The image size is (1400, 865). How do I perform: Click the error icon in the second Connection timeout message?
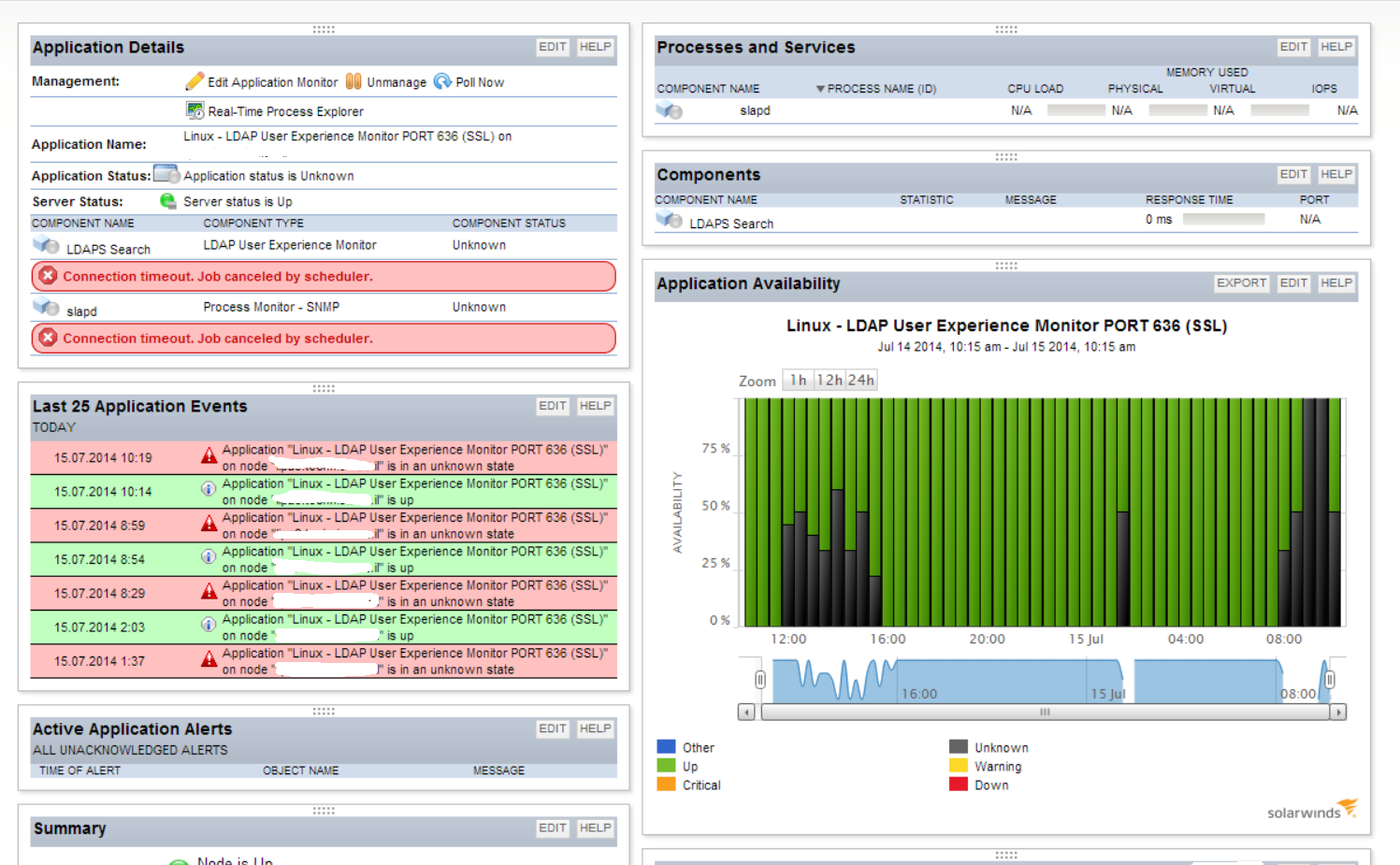click(49, 338)
